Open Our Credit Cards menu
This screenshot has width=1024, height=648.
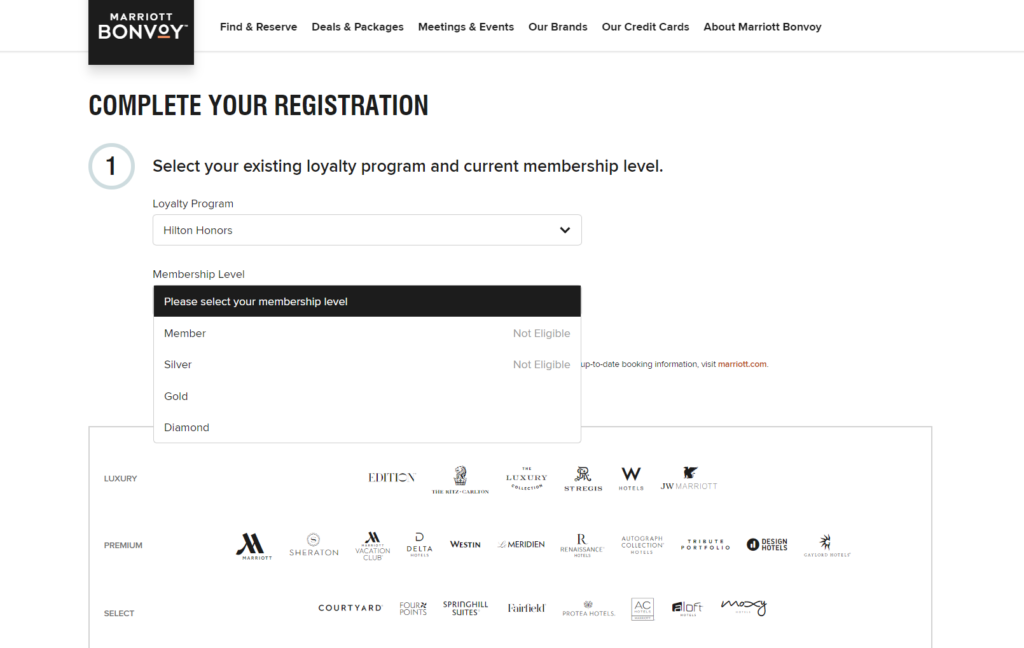pos(645,27)
